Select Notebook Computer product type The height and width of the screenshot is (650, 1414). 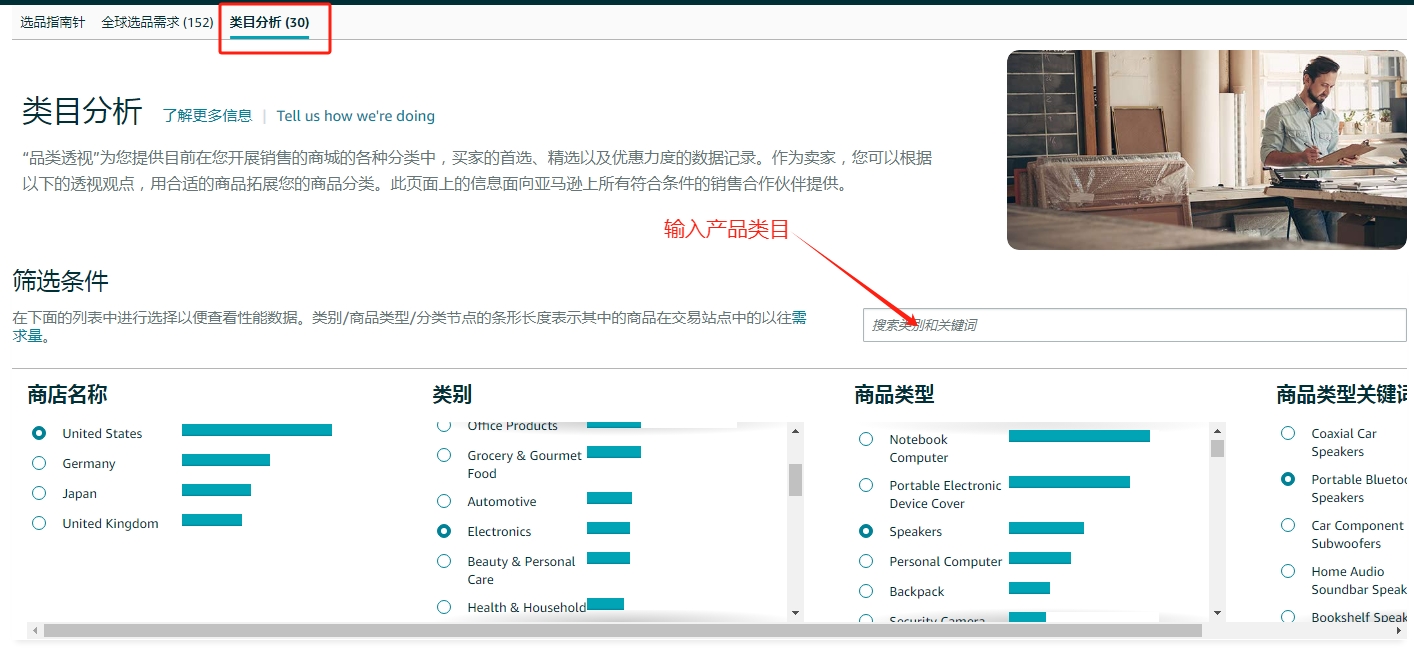pyautogui.click(x=866, y=439)
